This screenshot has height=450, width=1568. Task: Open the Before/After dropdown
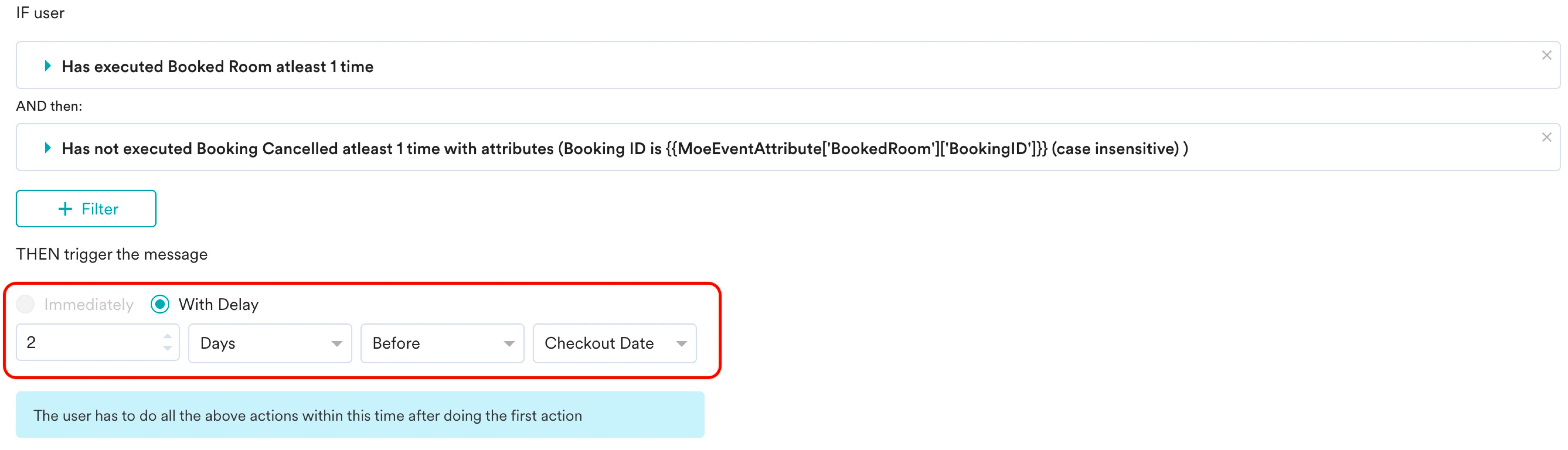point(442,343)
